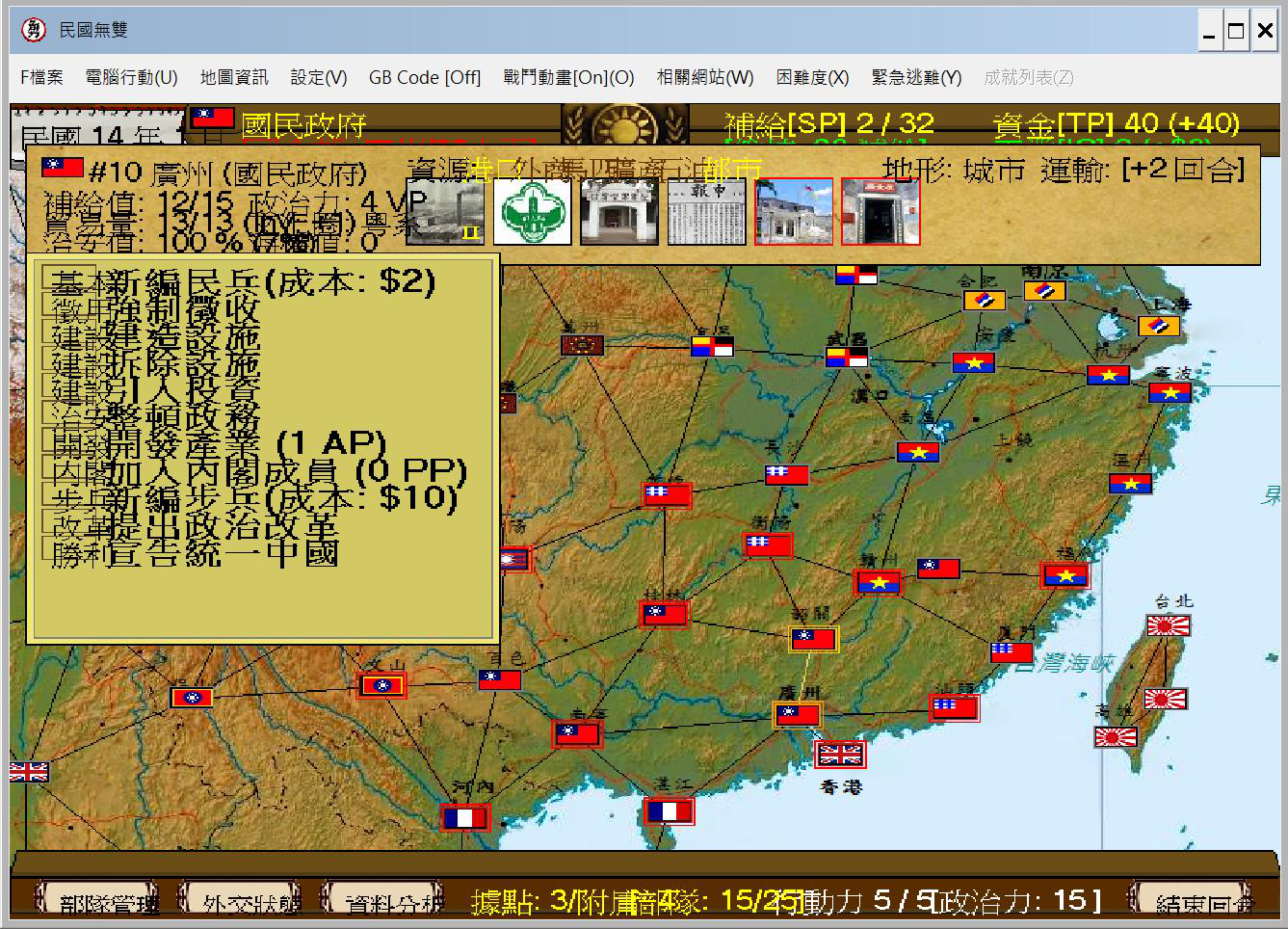Open the 地圖資訊 menu
The width and height of the screenshot is (1288, 929).
pos(234,77)
